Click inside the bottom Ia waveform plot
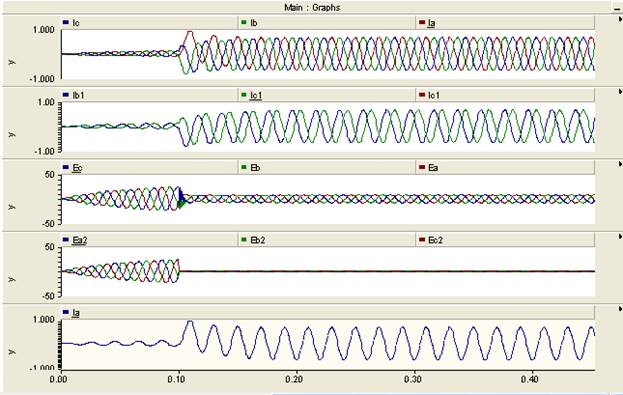This screenshot has width=623, height=395. click(328, 344)
